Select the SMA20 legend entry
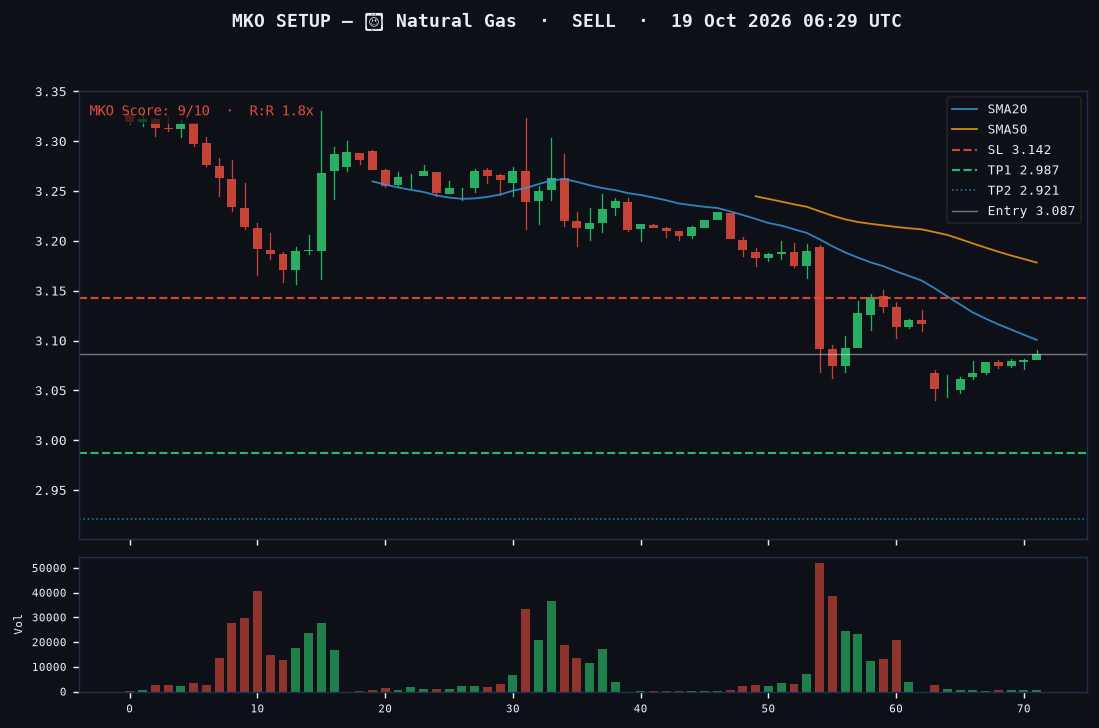Viewport: 1099px width, 728px height. tap(989, 109)
